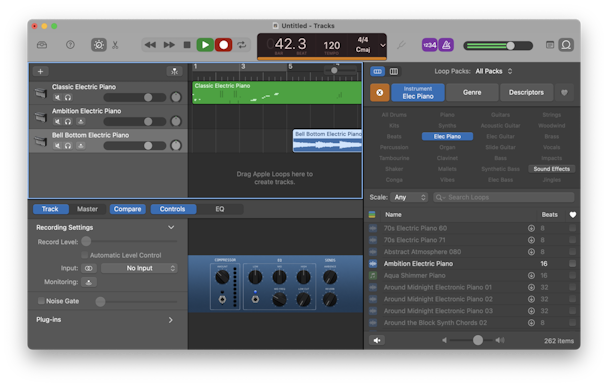The width and height of the screenshot is (608, 386).
Task: Click the 120 tempo value
Action: [332, 46]
